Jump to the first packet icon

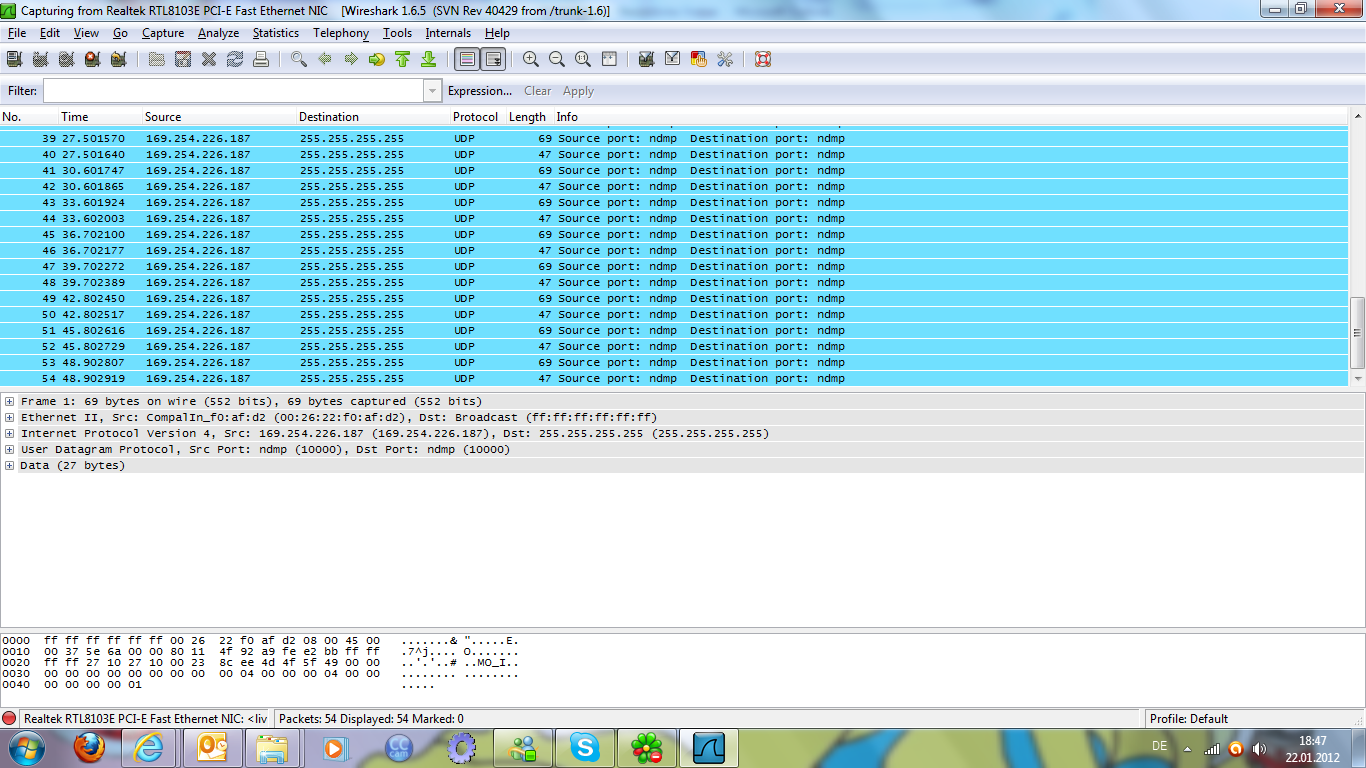click(403, 59)
